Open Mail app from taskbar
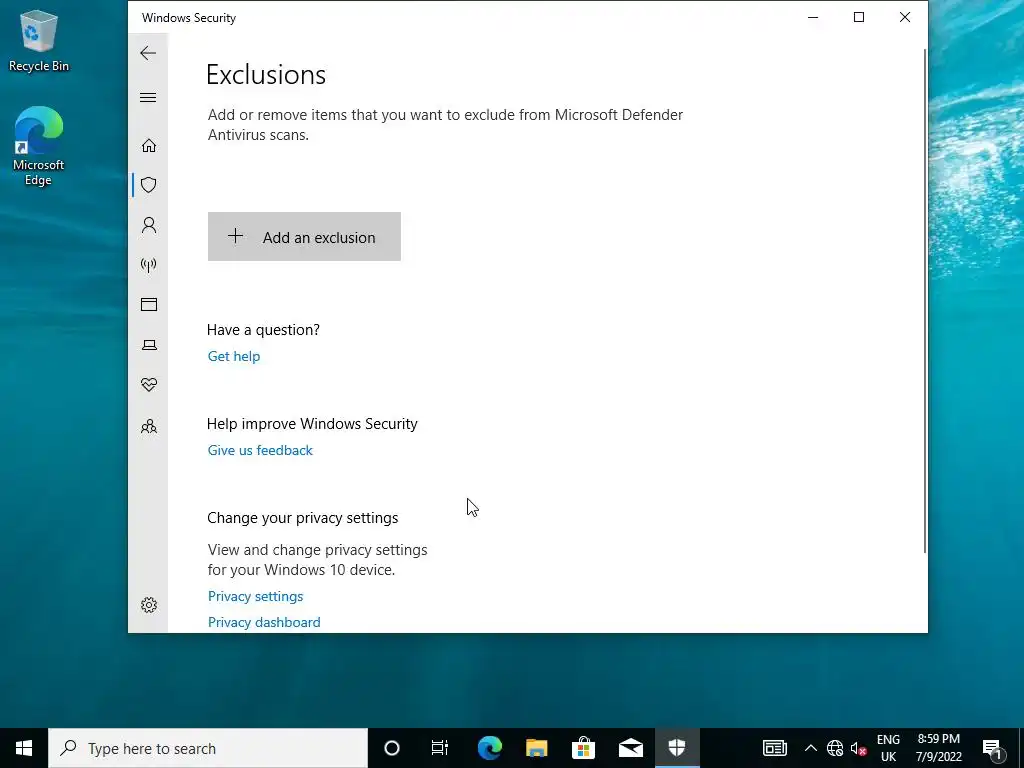The height and width of the screenshot is (768, 1024). (630, 748)
